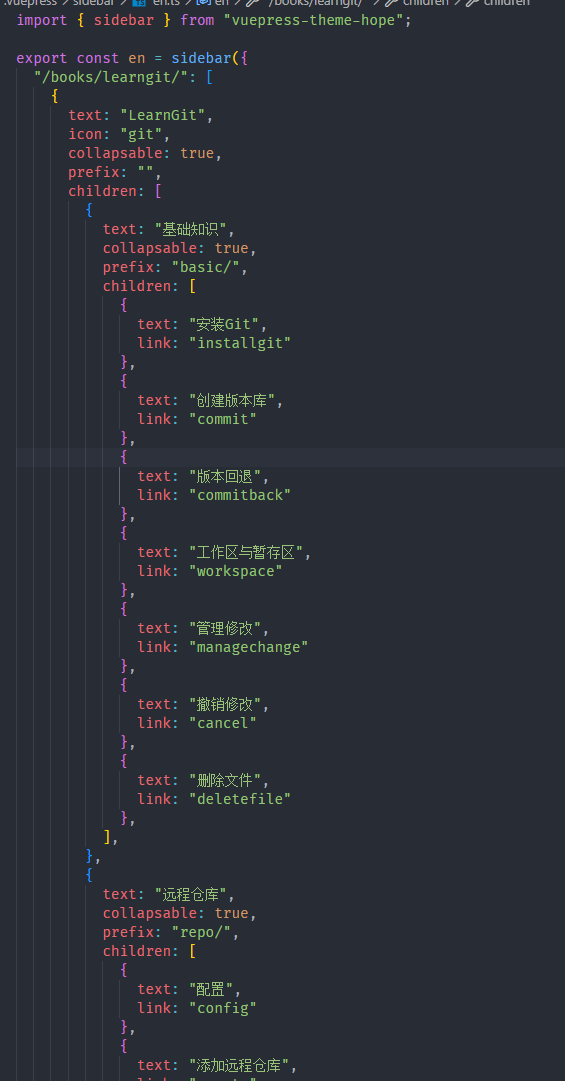The image size is (565, 1081).
Task: Click the "basic/" prefix value
Action: [205, 267]
